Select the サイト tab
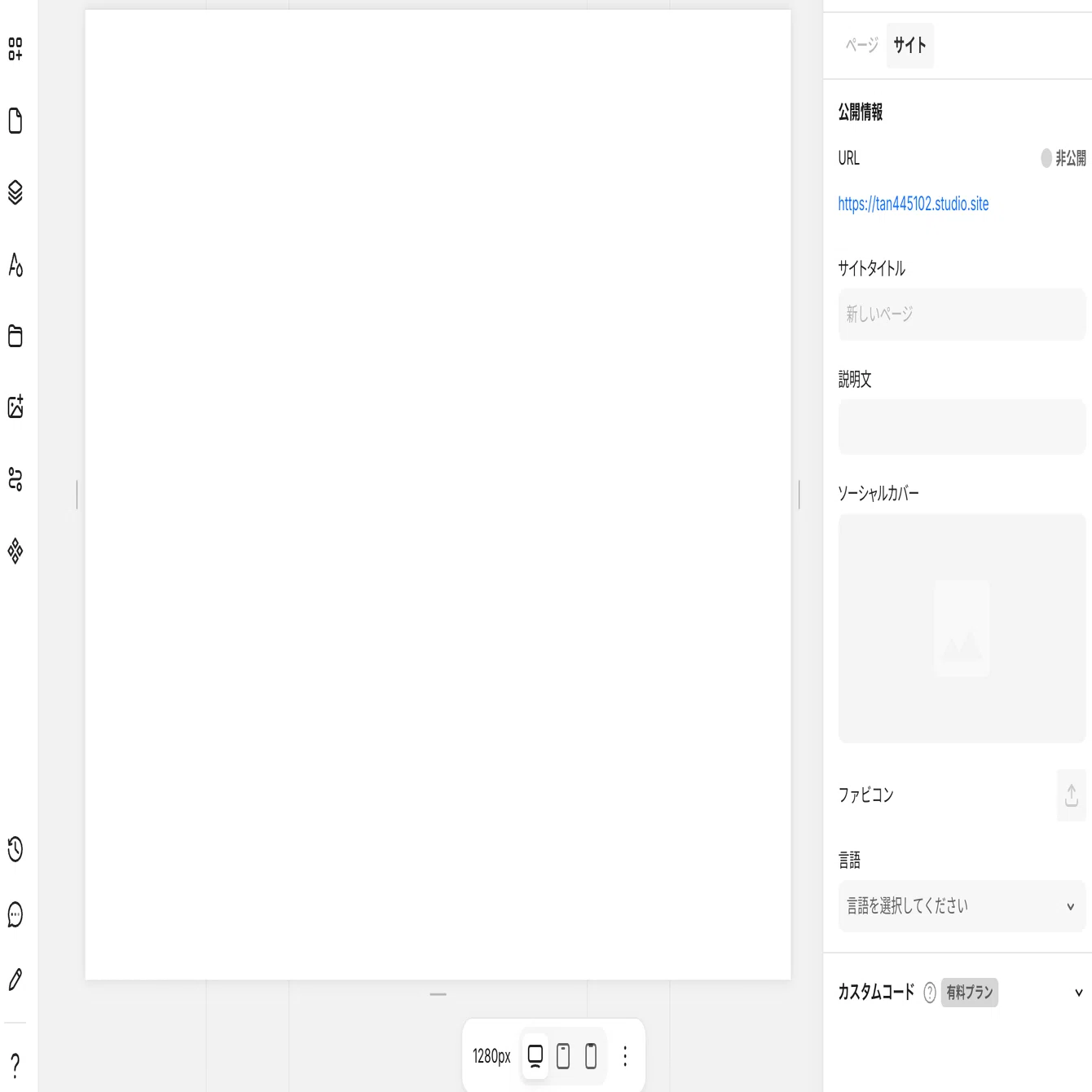1092x1092 pixels. [x=909, y=45]
